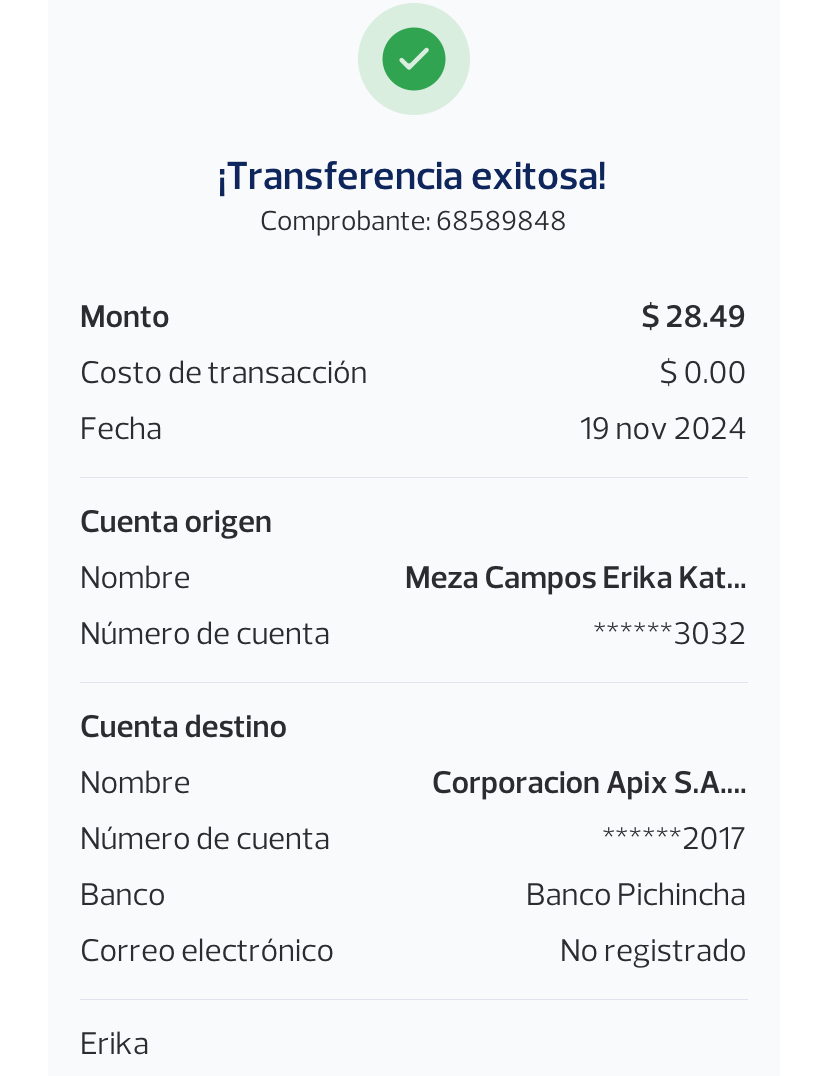The width and height of the screenshot is (828, 1076).
Task: Click origin account number ending 3032
Action: [670, 633]
